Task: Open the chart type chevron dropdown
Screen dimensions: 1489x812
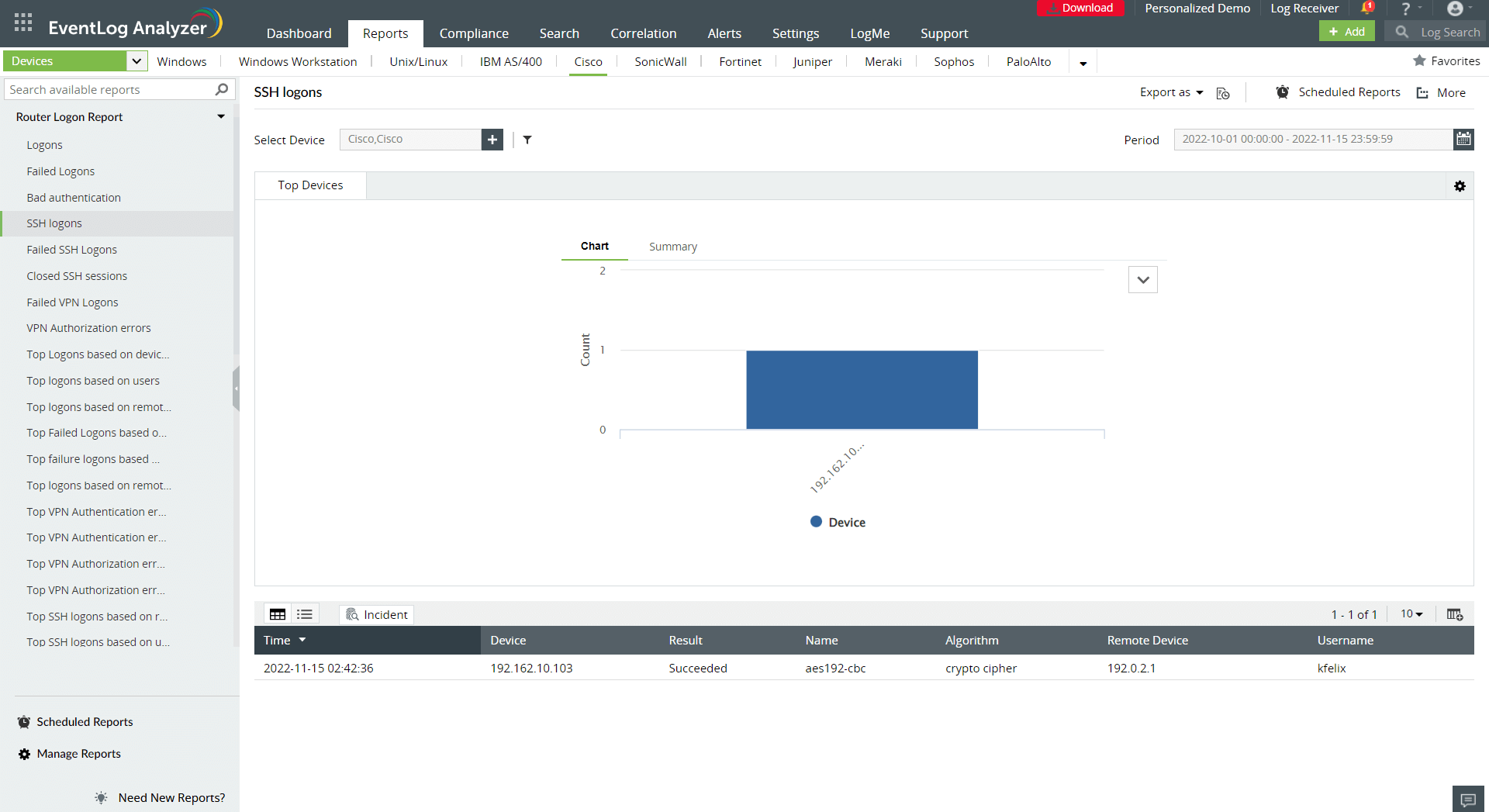Action: click(1143, 280)
